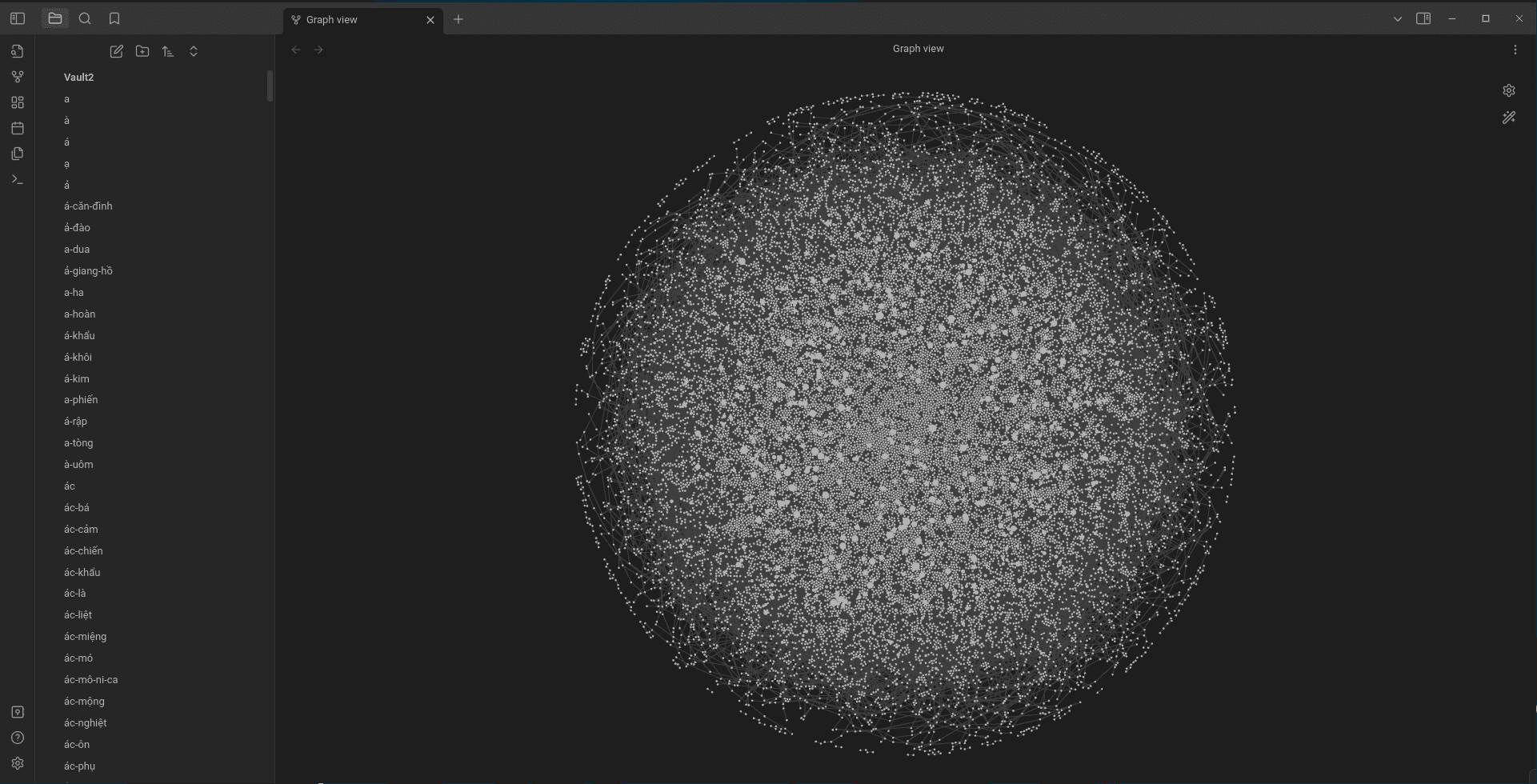The width and height of the screenshot is (1537, 784).
Task: Open today's daily note
Action: [18, 128]
